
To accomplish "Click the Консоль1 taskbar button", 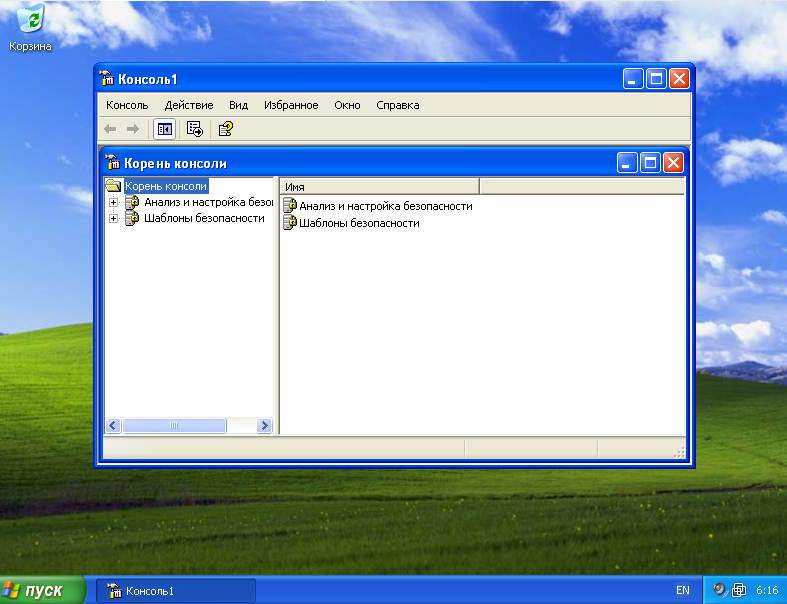I will click(176, 590).
